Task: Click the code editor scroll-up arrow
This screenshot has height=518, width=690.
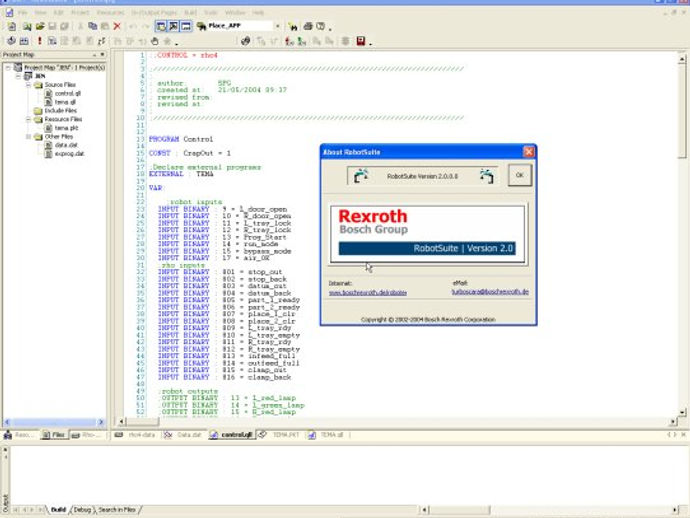Action: tap(682, 59)
